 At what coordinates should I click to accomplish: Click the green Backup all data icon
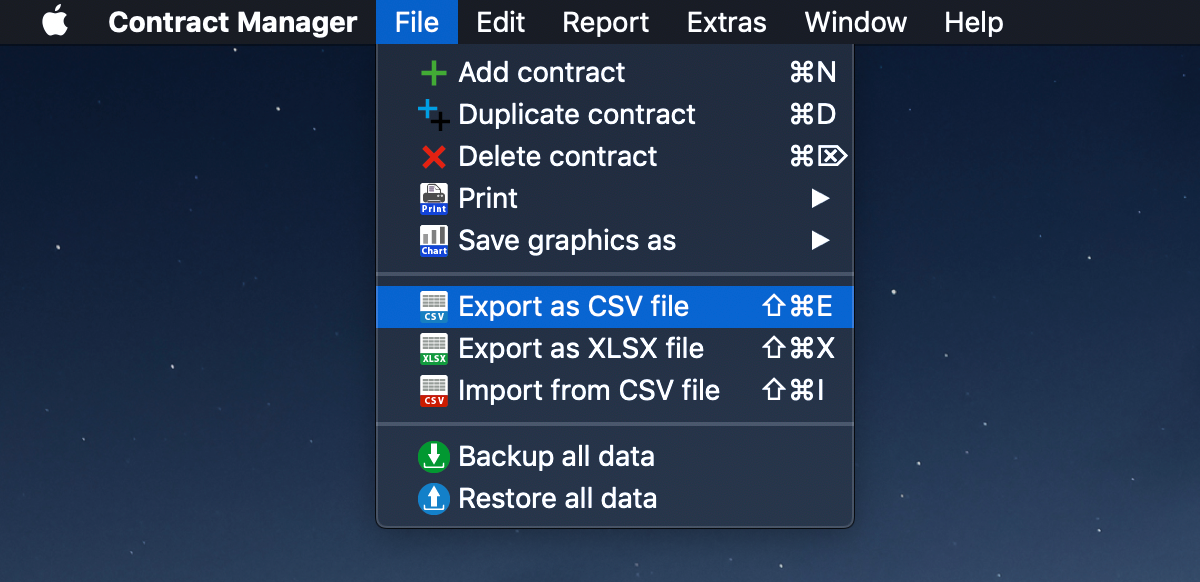click(434, 457)
